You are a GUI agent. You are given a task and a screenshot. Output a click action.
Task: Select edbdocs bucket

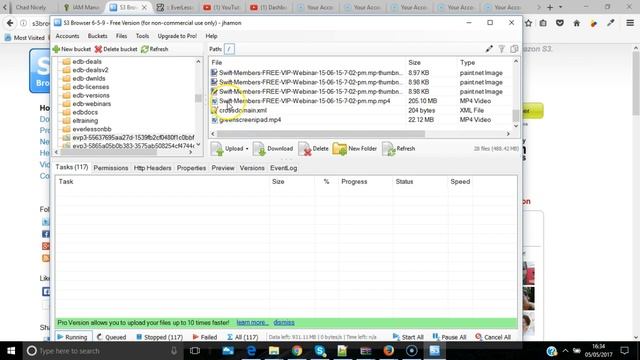85,112
